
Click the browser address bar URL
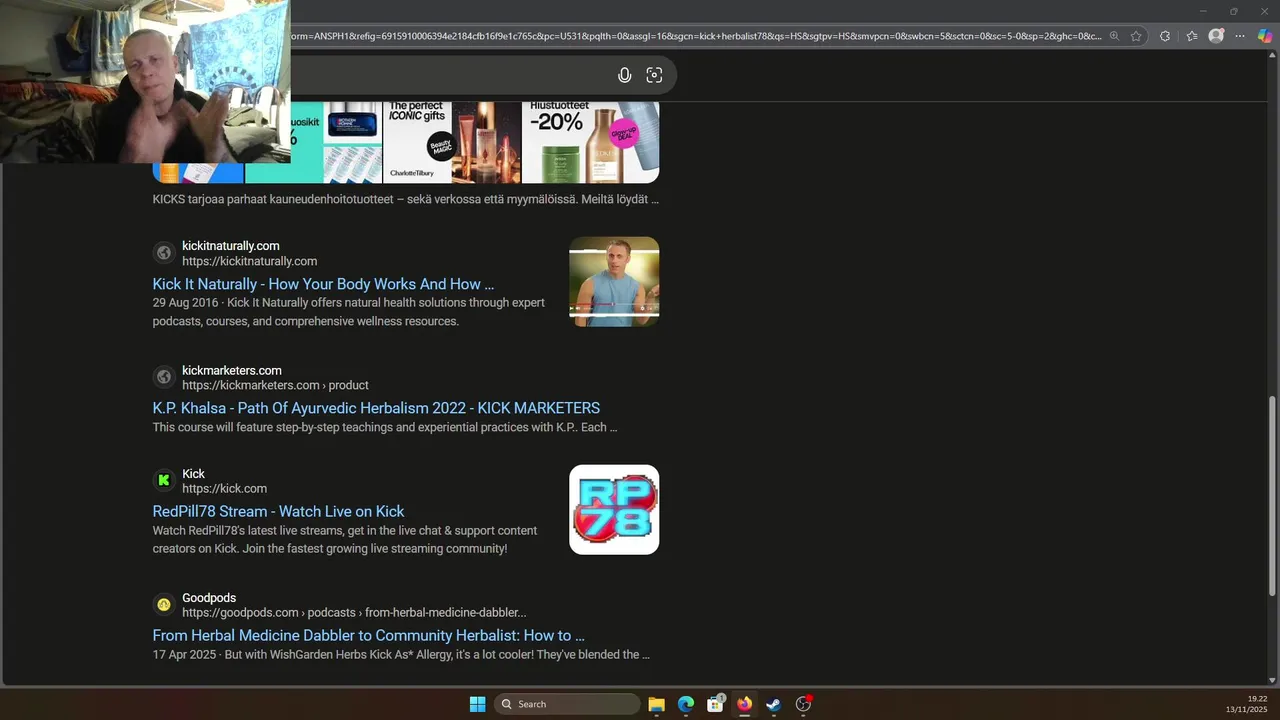(696, 36)
